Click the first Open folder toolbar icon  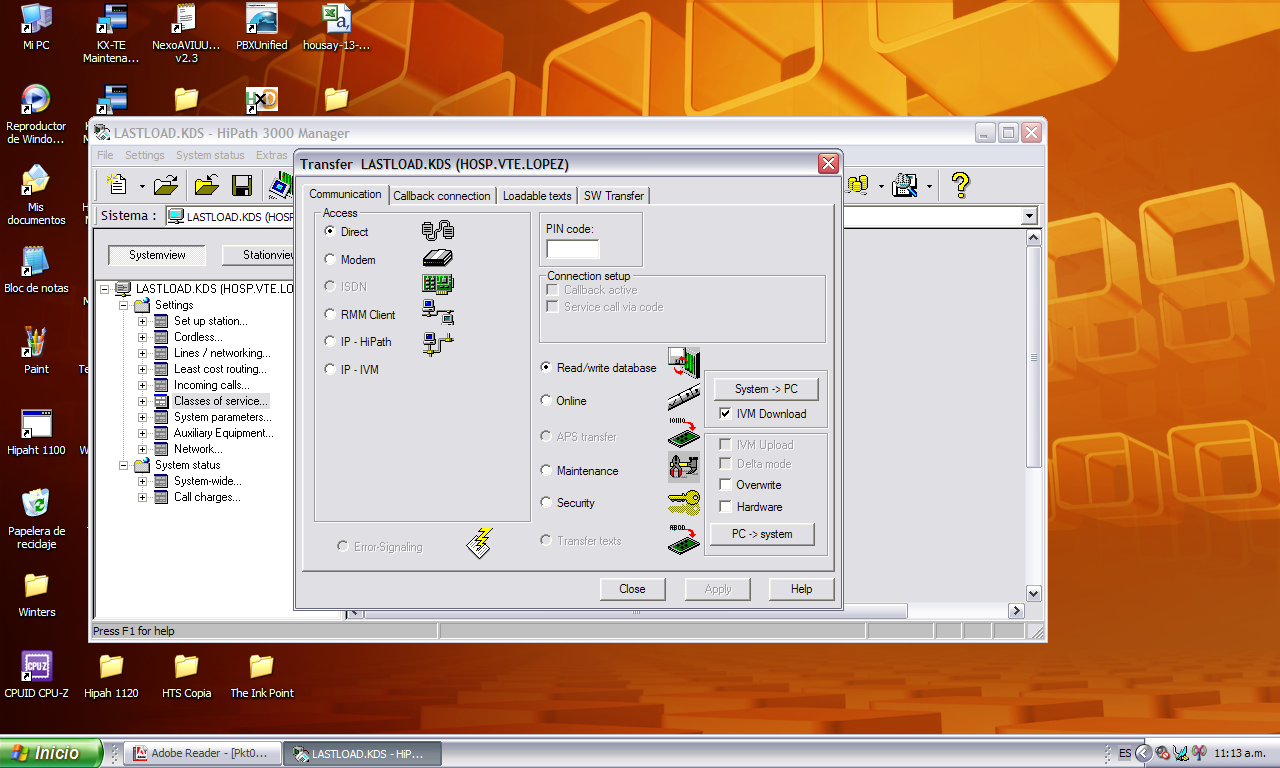pyautogui.click(x=166, y=185)
